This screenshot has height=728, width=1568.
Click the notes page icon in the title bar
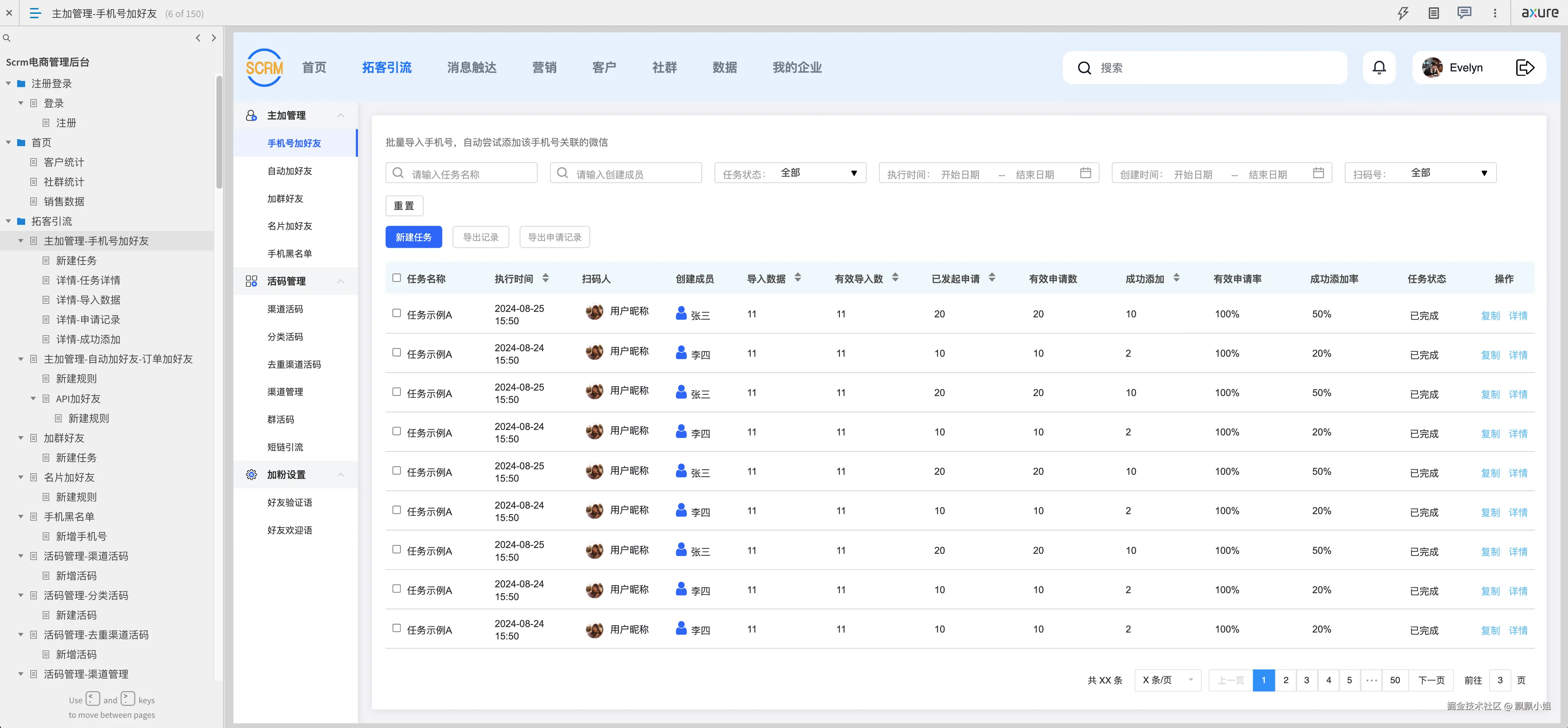[1434, 13]
